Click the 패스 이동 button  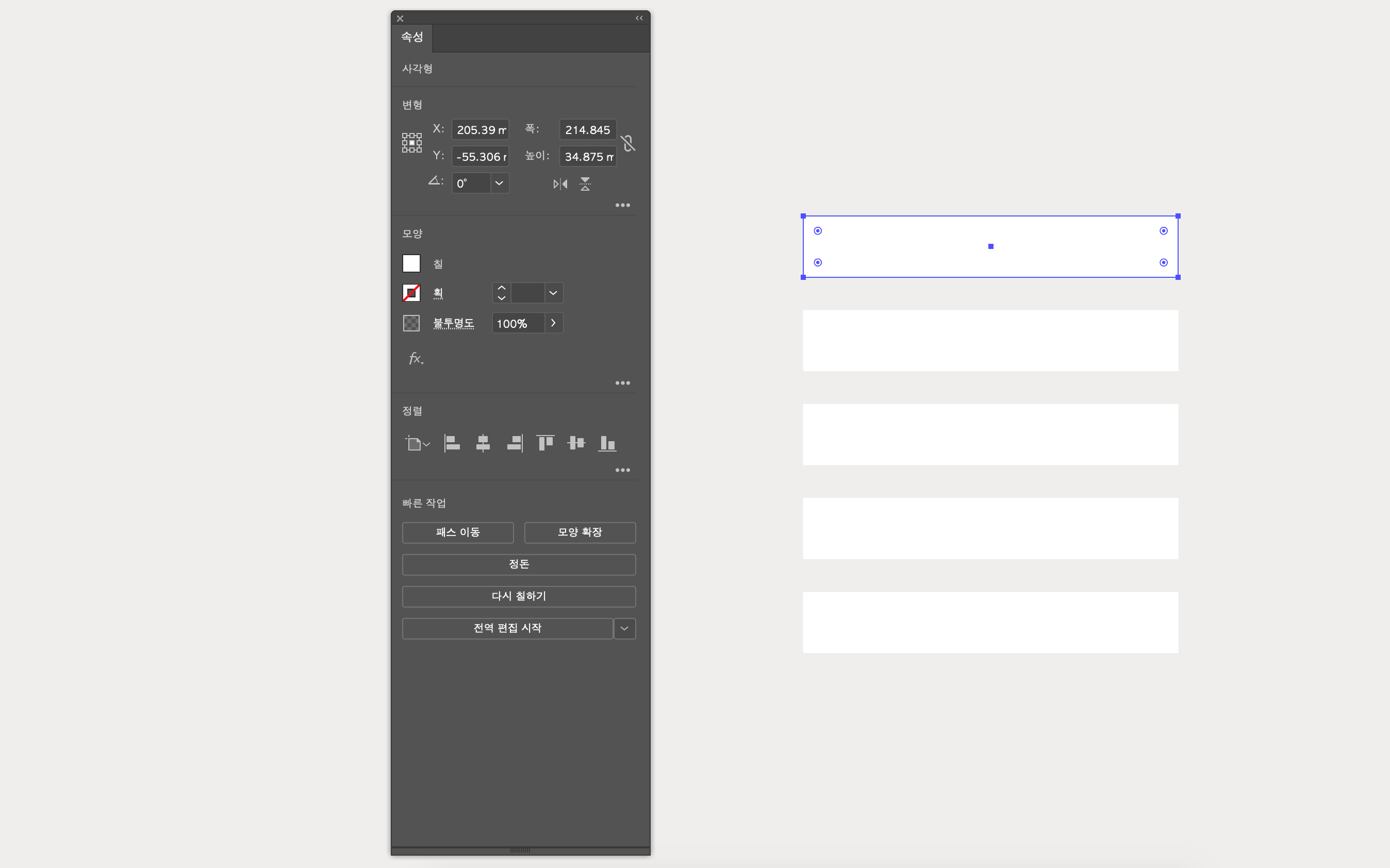(x=458, y=532)
